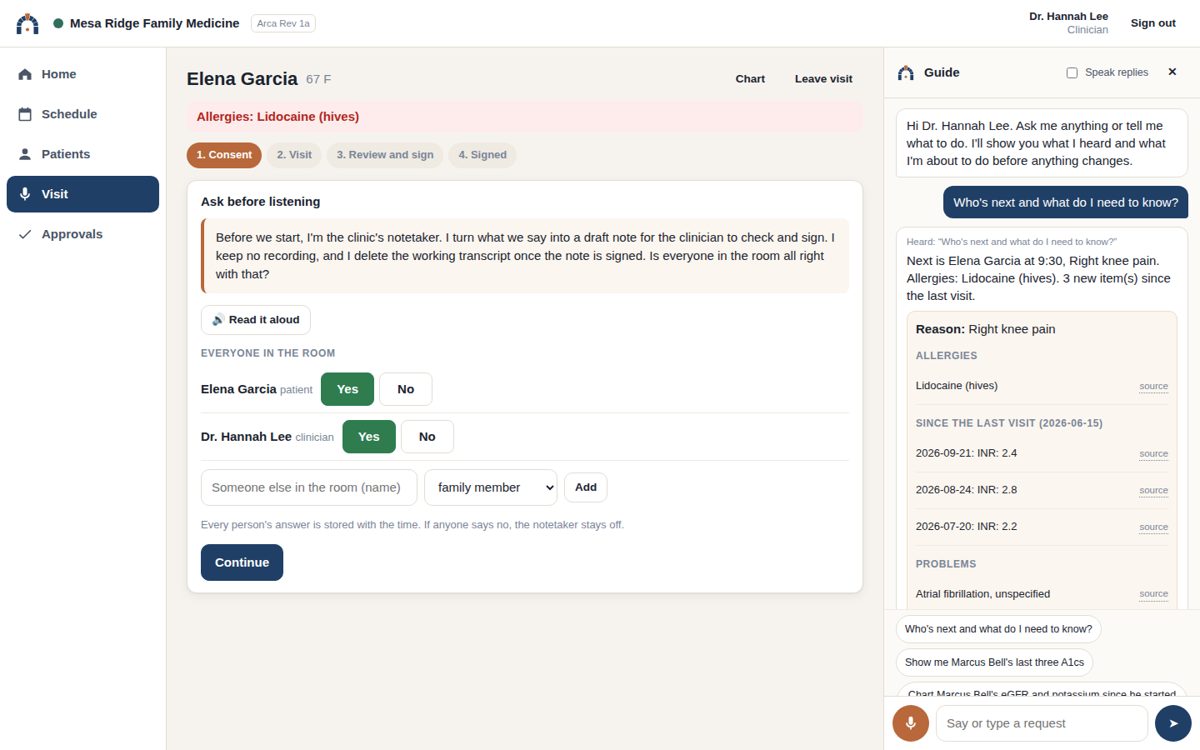
Task: Click the Guide panel logo icon
Action: pos(906,72)
